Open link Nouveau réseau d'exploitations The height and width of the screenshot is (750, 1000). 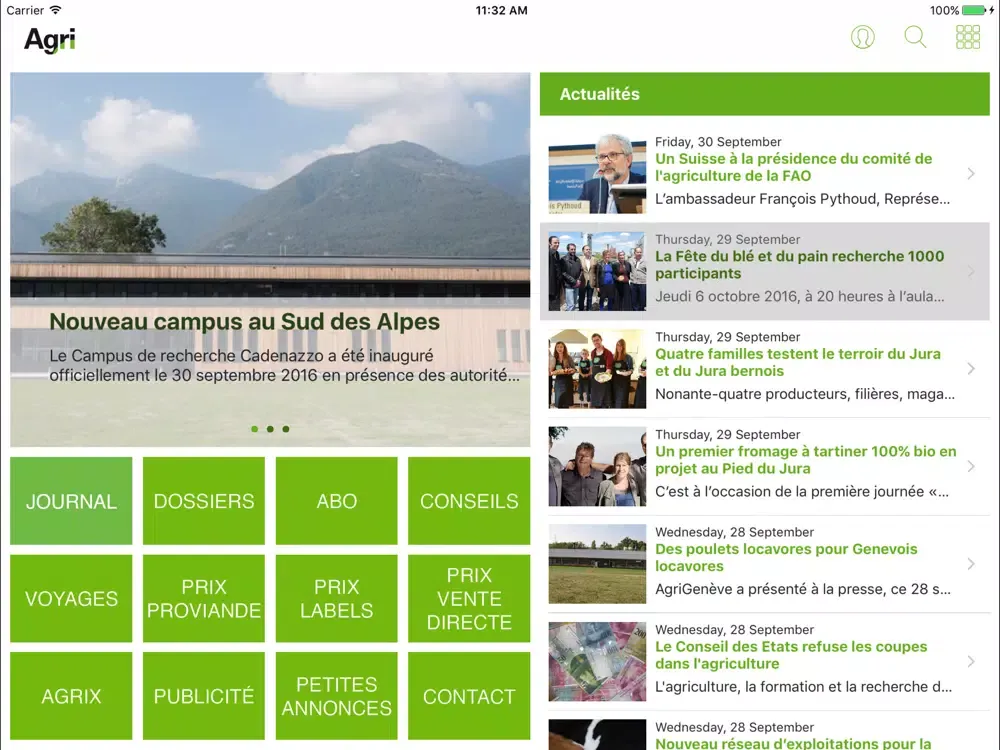[x=793, y=744]
